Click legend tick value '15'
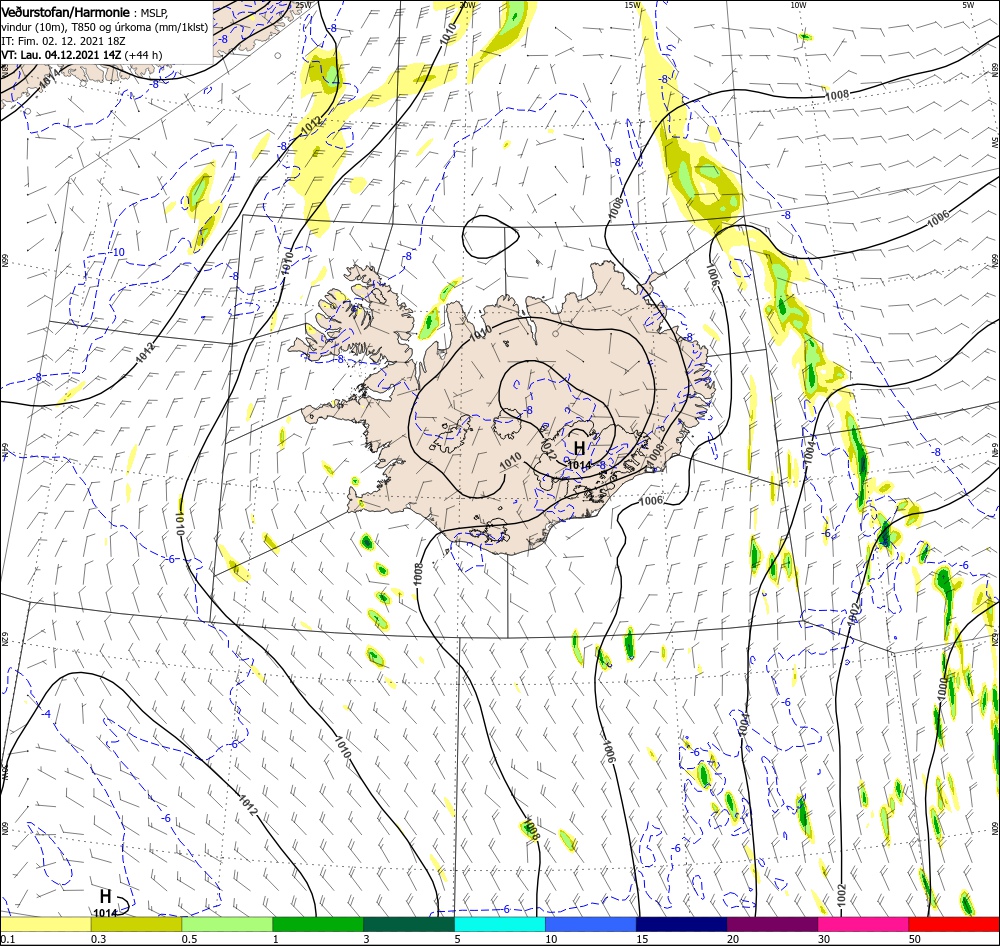Viewport: 1000px width, 946px height. coord(642,939)
